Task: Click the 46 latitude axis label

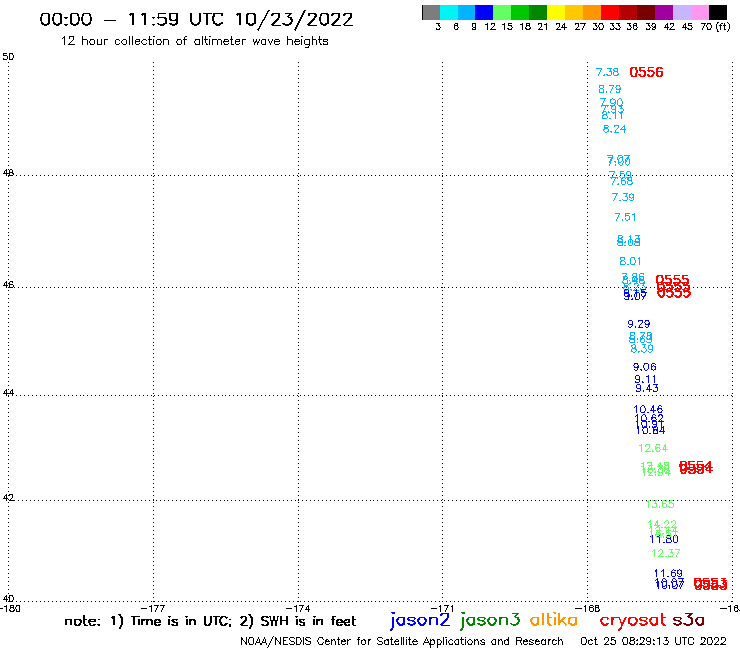Action: 8,285
